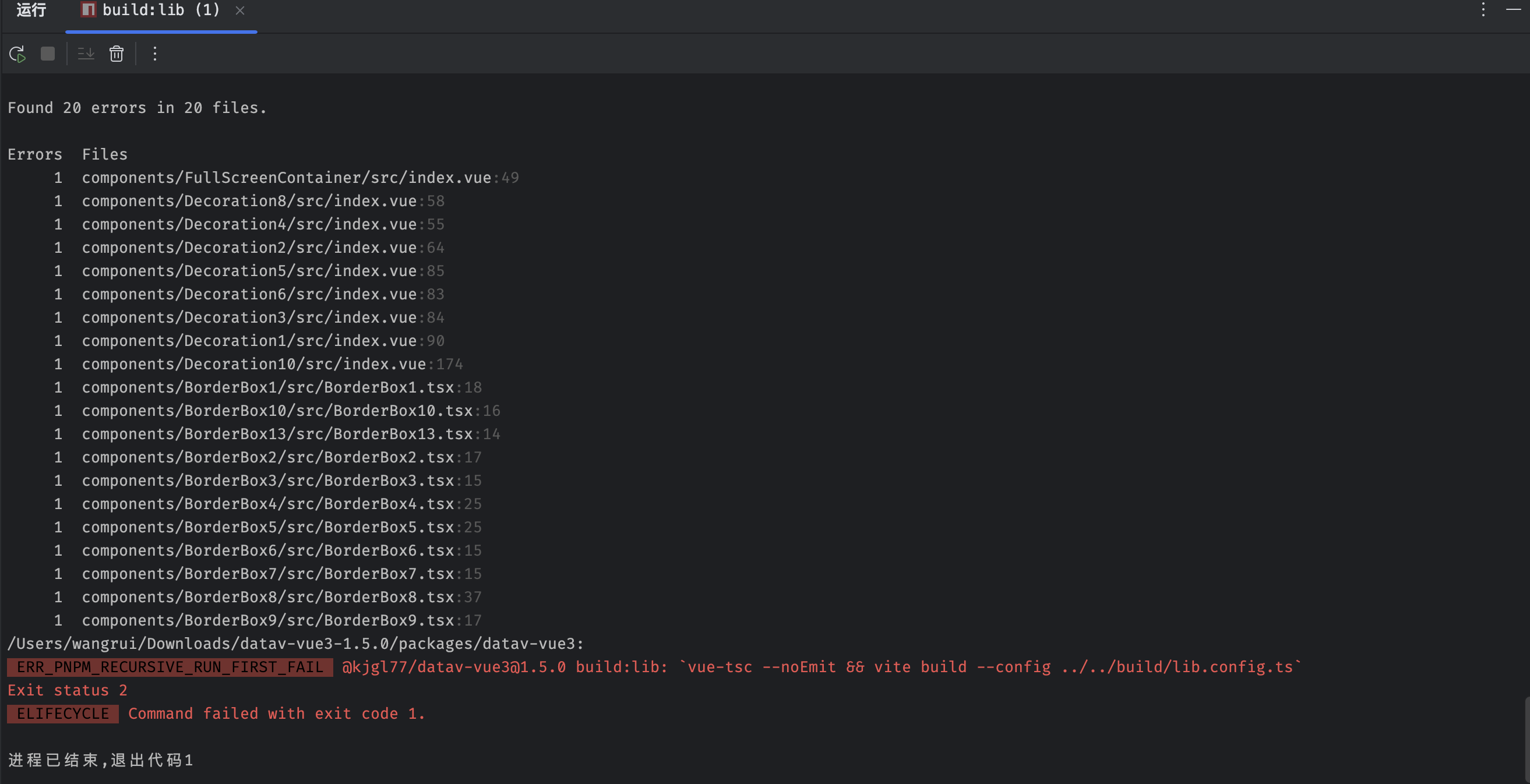Click the run configuration icon in tab
The height and width of the screenshot is (784, 1530).
point(88,9)
